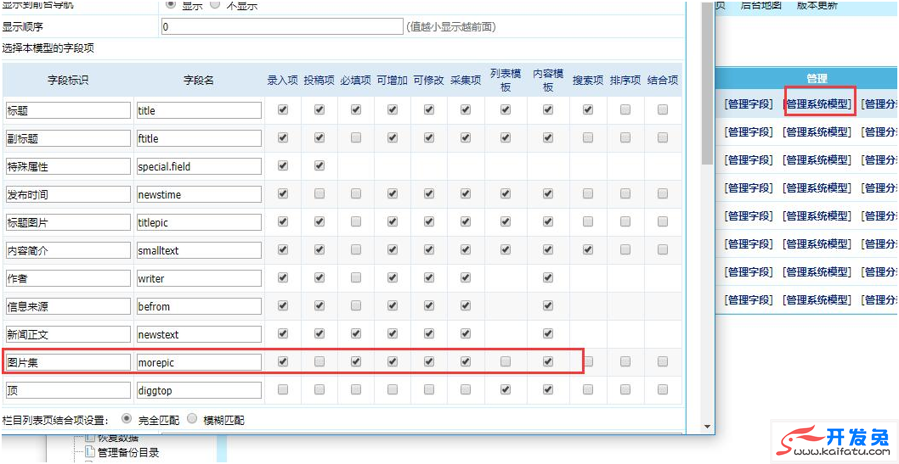
Task: Choose the 模糊匹配 radio option
Action: [193, 420]
